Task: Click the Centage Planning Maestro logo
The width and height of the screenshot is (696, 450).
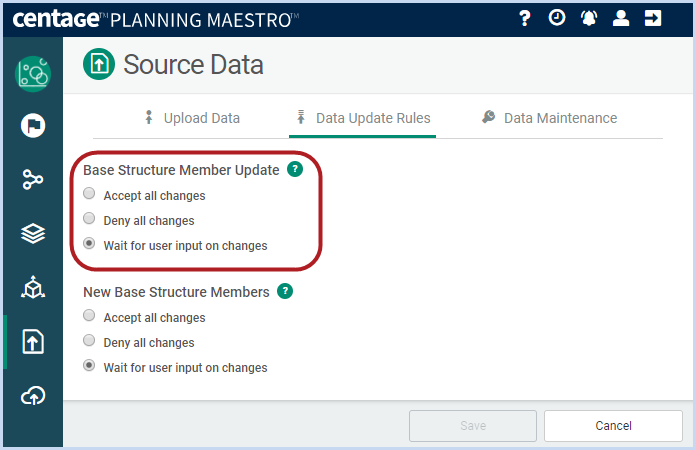Action: click(x=156, y=19)
